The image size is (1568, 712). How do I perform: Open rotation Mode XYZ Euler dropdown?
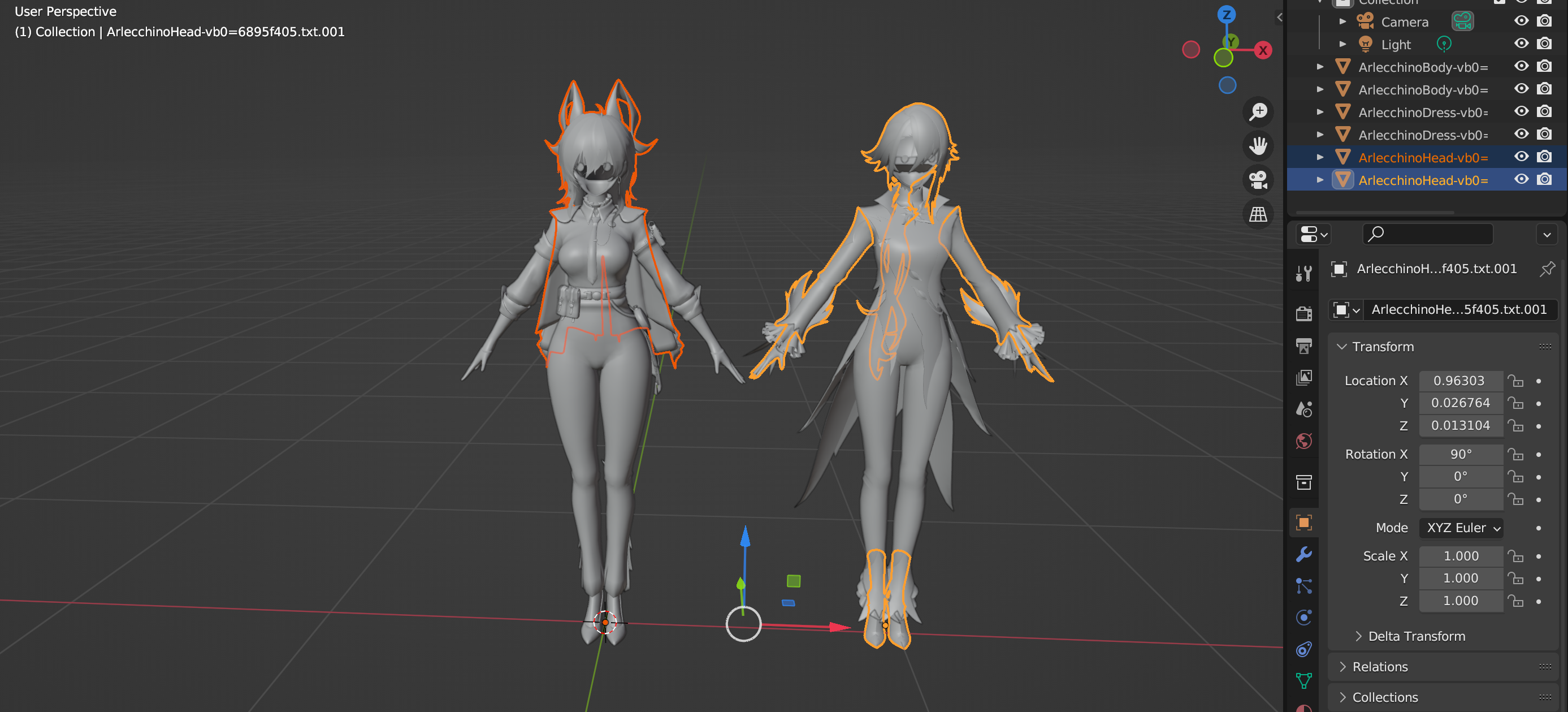(x=1461, y=528)
